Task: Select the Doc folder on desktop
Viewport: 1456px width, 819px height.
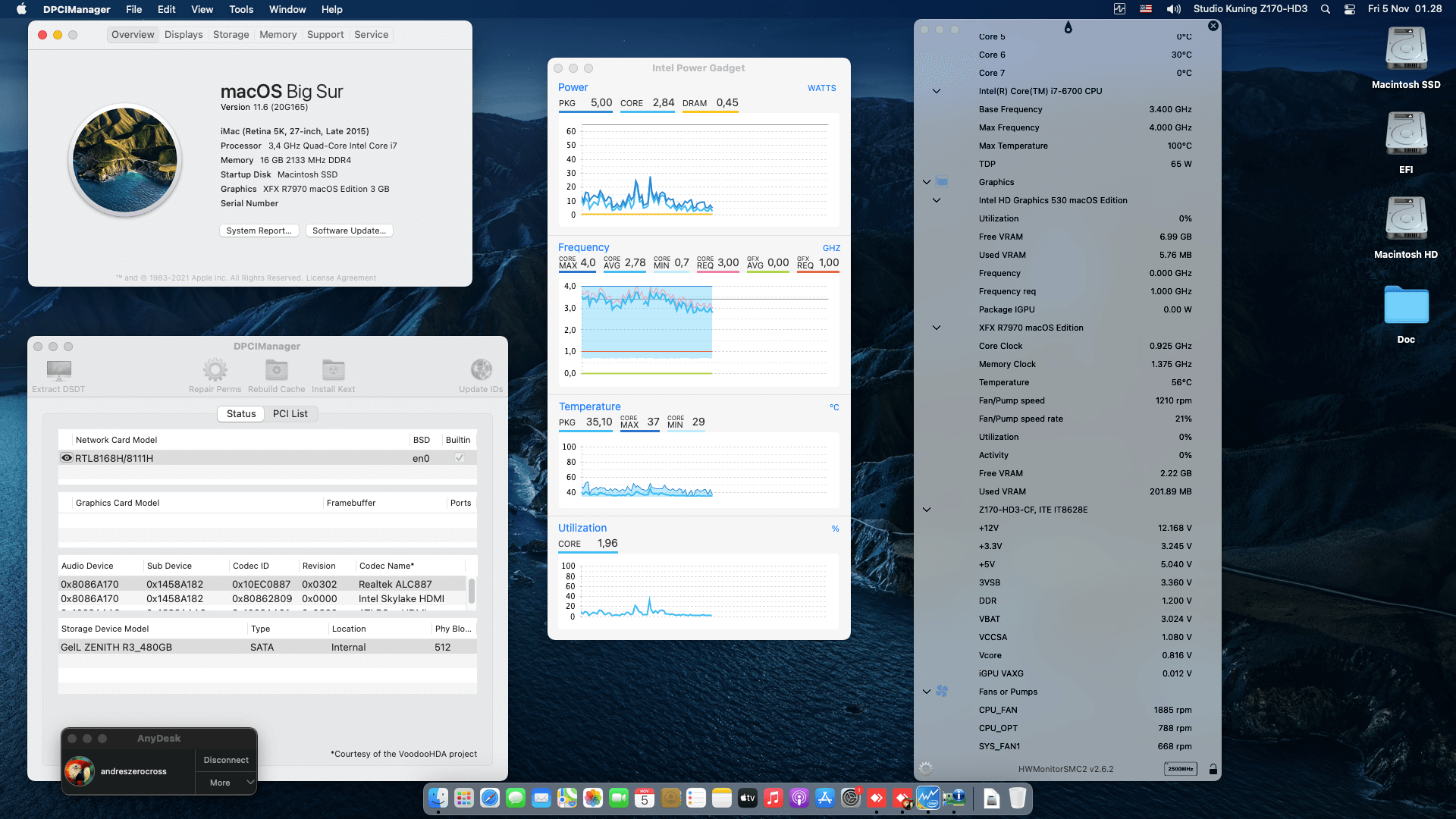Action: (1406, 314)
